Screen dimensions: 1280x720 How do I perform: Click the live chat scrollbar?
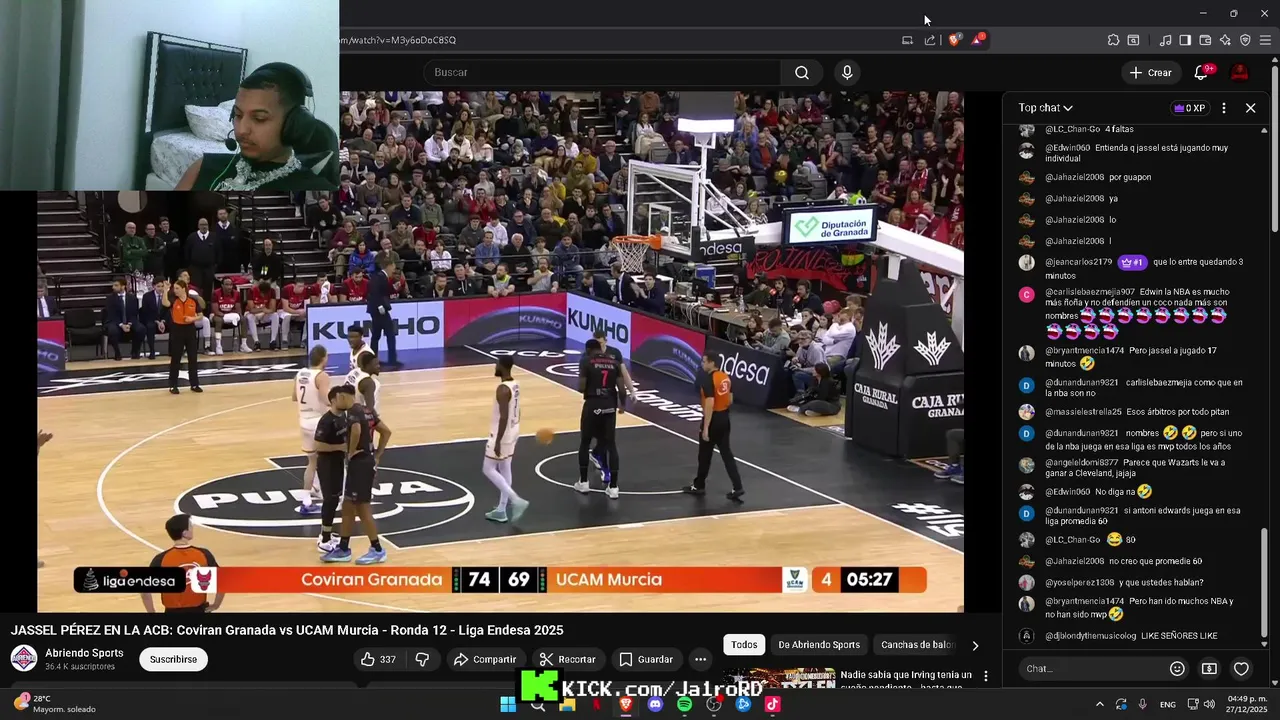point(1266,582)
